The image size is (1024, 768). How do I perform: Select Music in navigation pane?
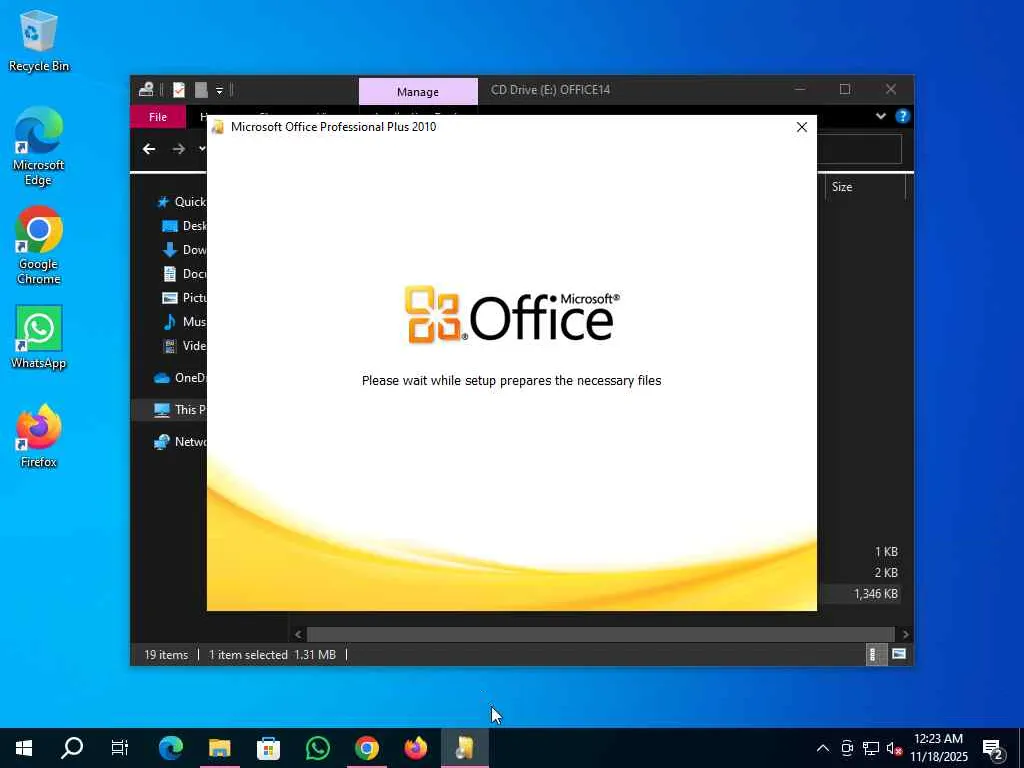point(184,322)
